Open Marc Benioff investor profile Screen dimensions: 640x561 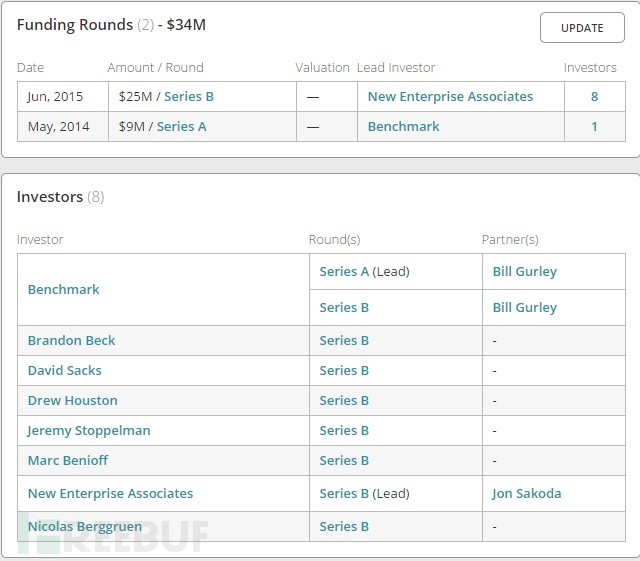coord(68,461)
